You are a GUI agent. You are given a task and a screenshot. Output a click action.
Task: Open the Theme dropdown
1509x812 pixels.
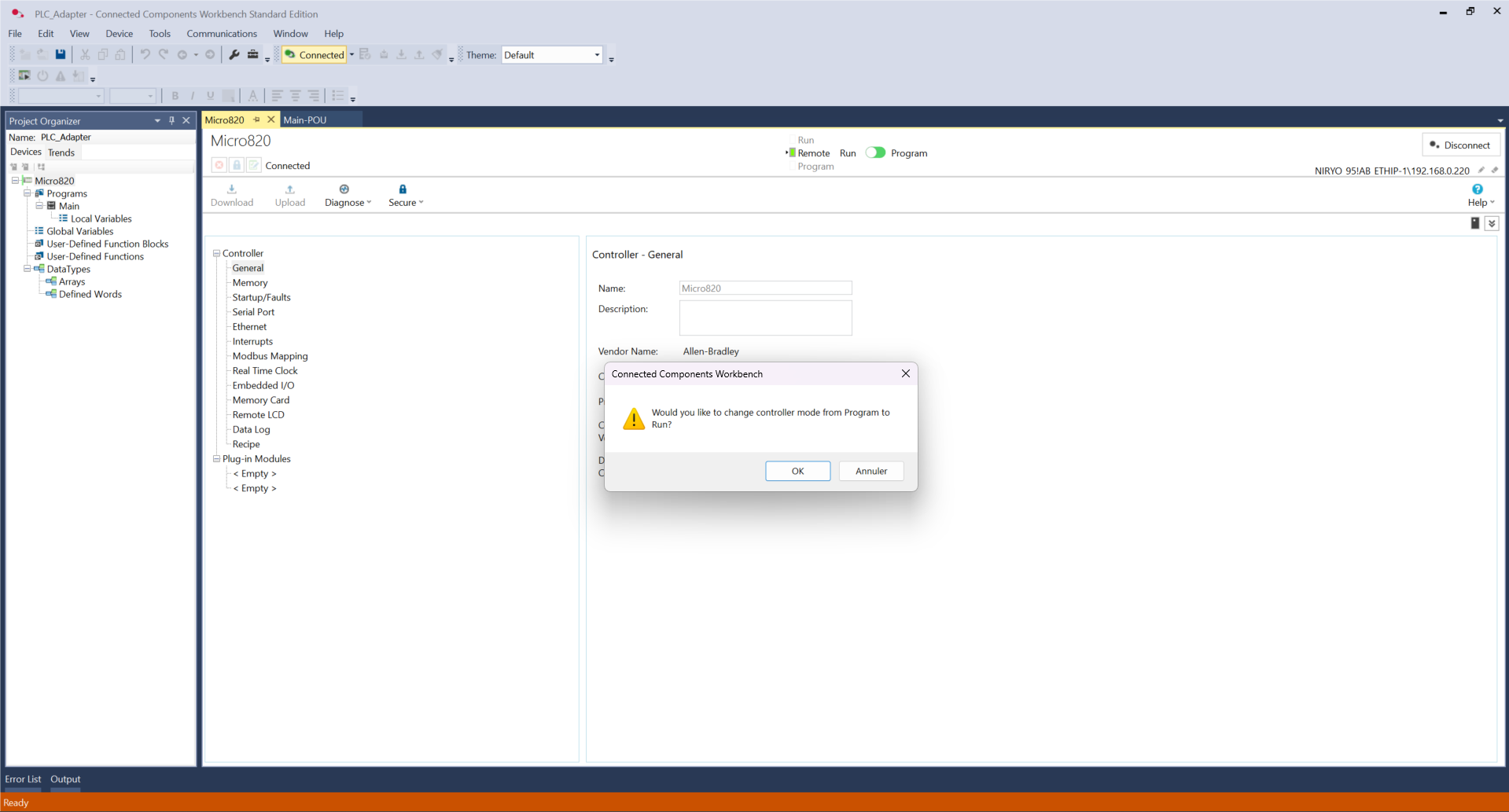click(597, 55)
